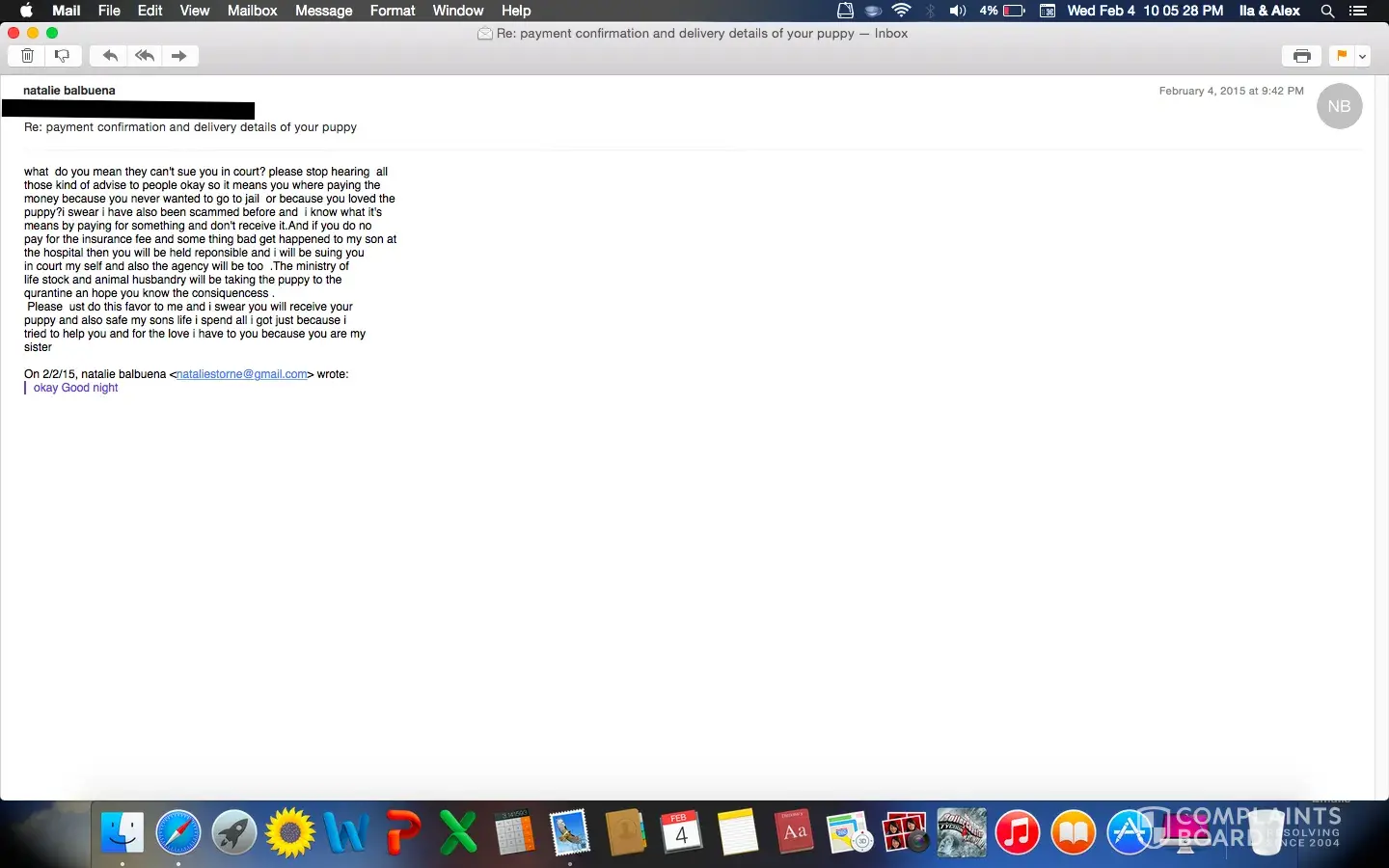Open iBooks from the Dock
1389x868 pixels.
(1074, 832)
